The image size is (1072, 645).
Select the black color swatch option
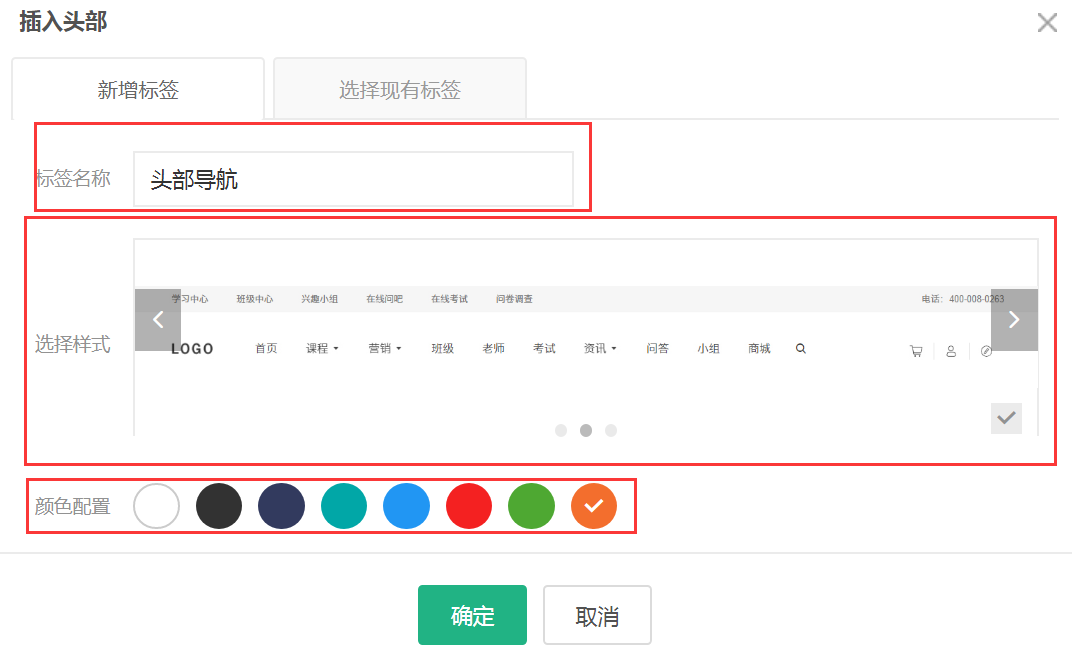click(x=219, y=506)
